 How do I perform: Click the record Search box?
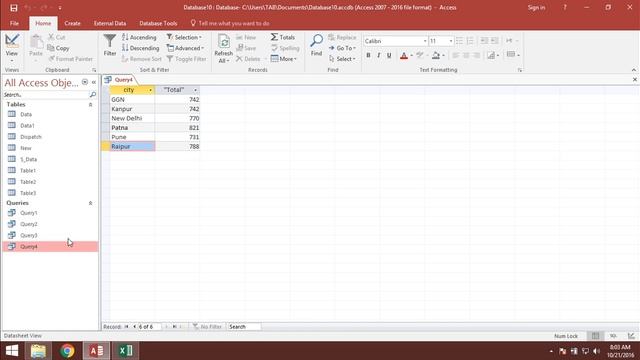point(244,327)
